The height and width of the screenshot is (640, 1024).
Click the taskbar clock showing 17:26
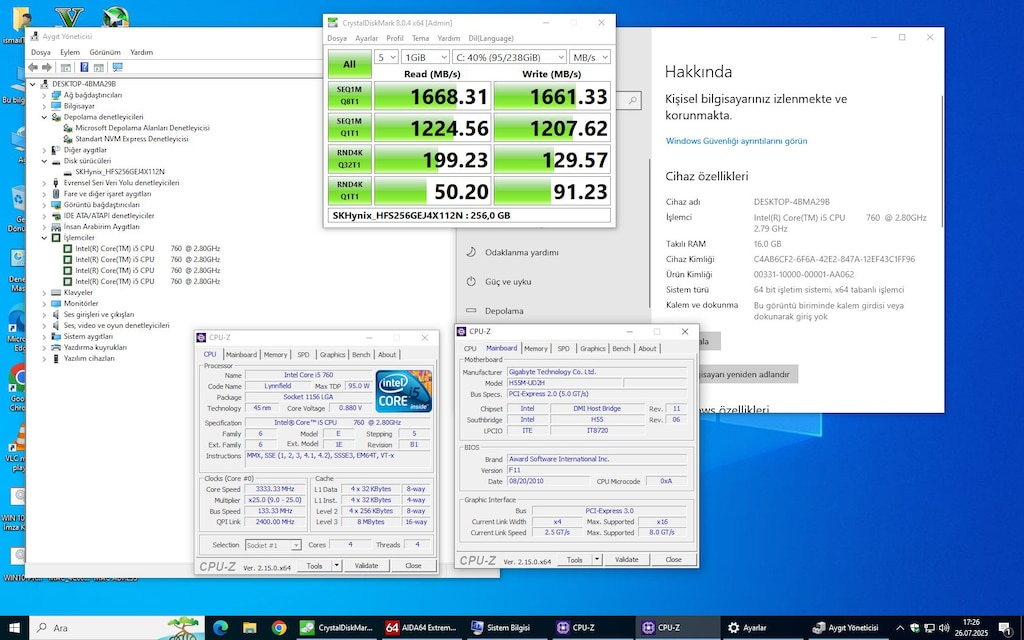click(971, 628)
